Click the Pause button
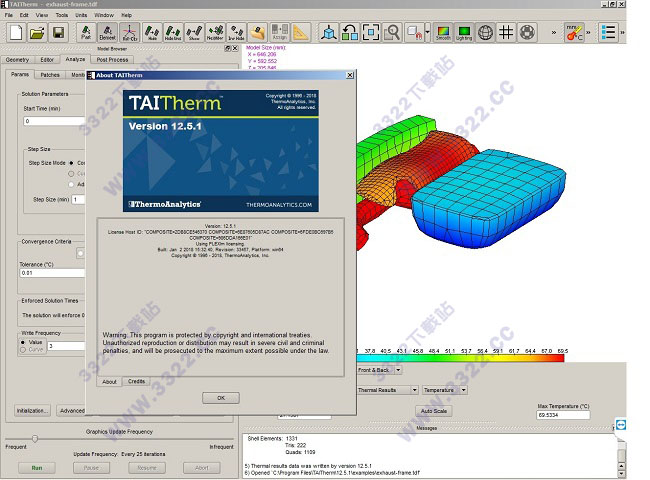 91,468
